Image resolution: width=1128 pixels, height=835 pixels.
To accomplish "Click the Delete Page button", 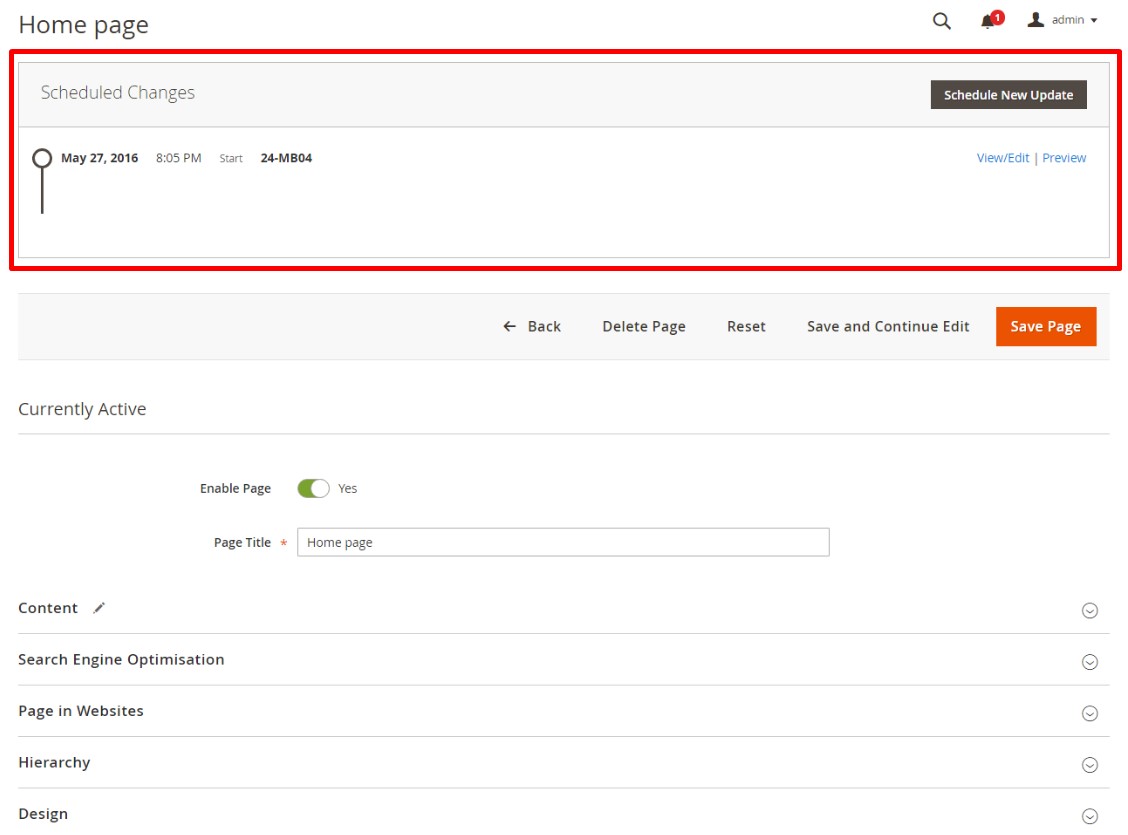I will [644, 327].
